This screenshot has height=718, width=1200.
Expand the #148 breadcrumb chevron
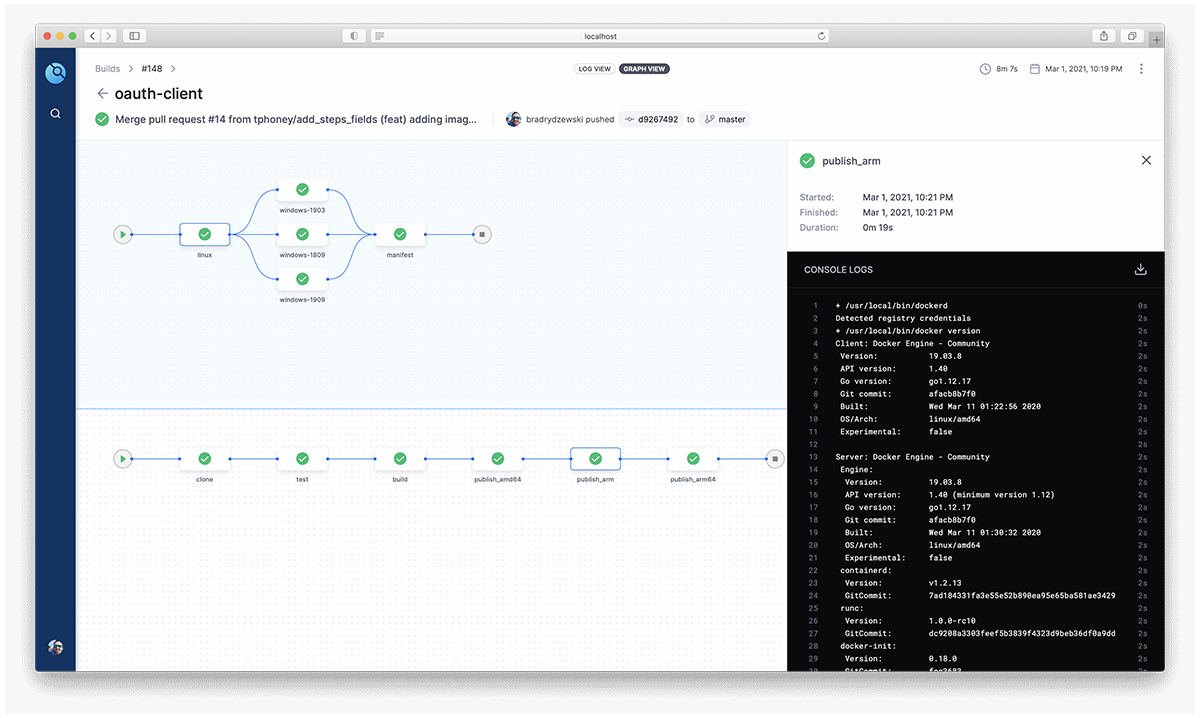click(172, 68)
